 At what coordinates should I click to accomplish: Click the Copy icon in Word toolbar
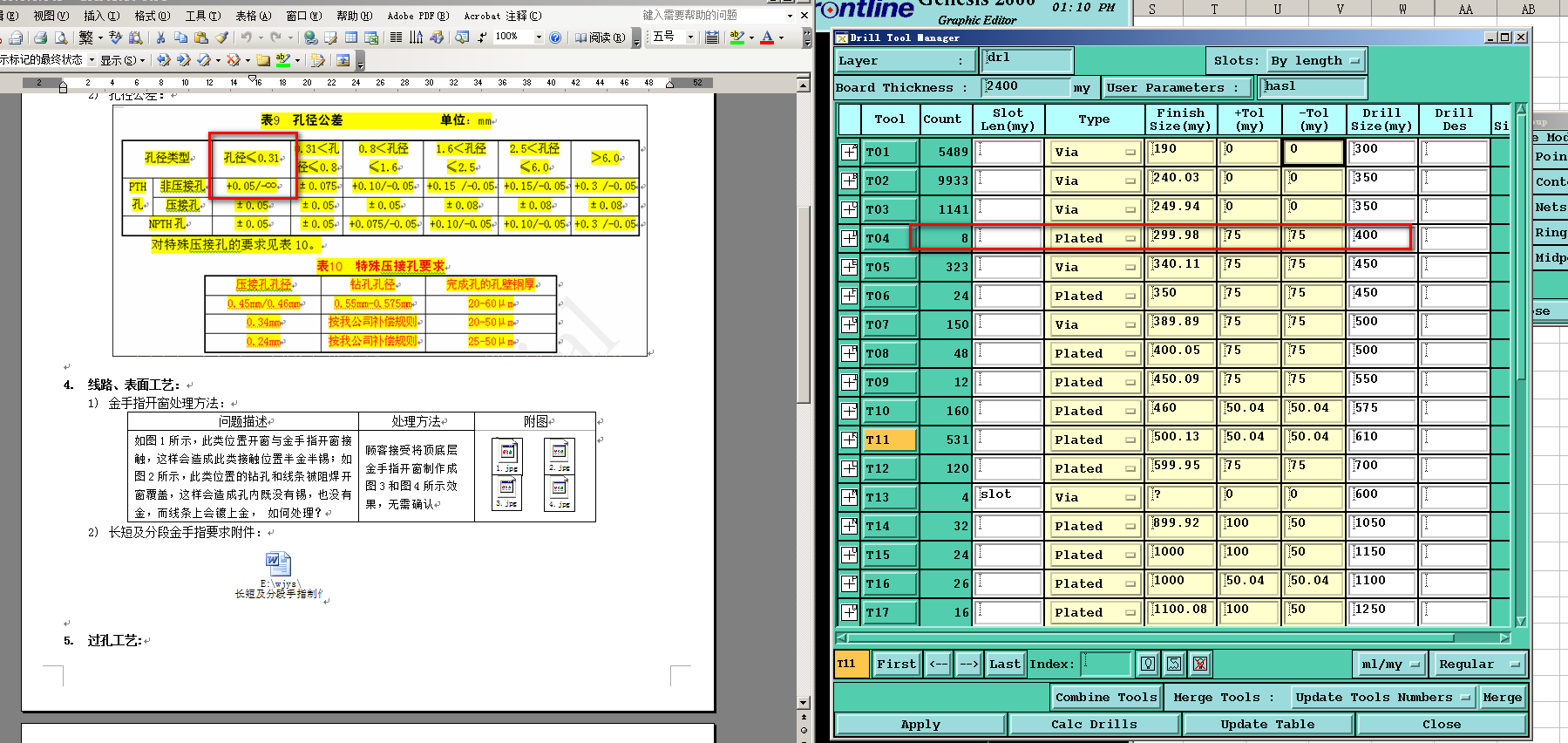(180, 37)
